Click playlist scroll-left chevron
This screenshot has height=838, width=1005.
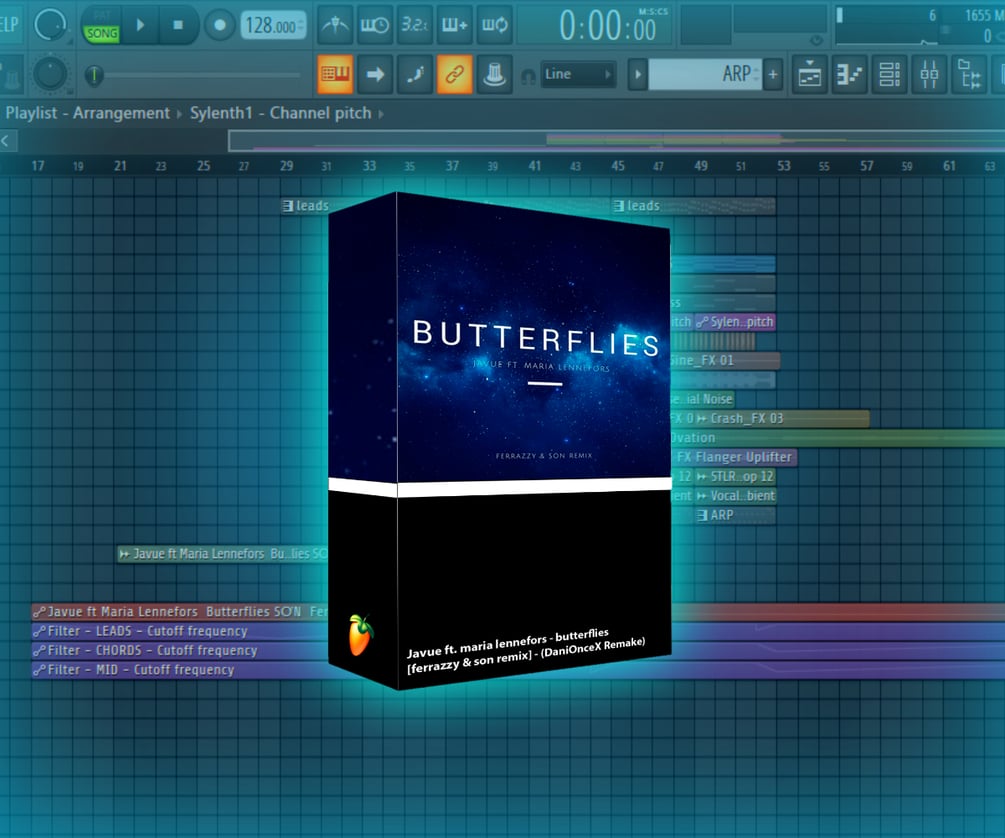pyautogui.click(x=5, y=140)
